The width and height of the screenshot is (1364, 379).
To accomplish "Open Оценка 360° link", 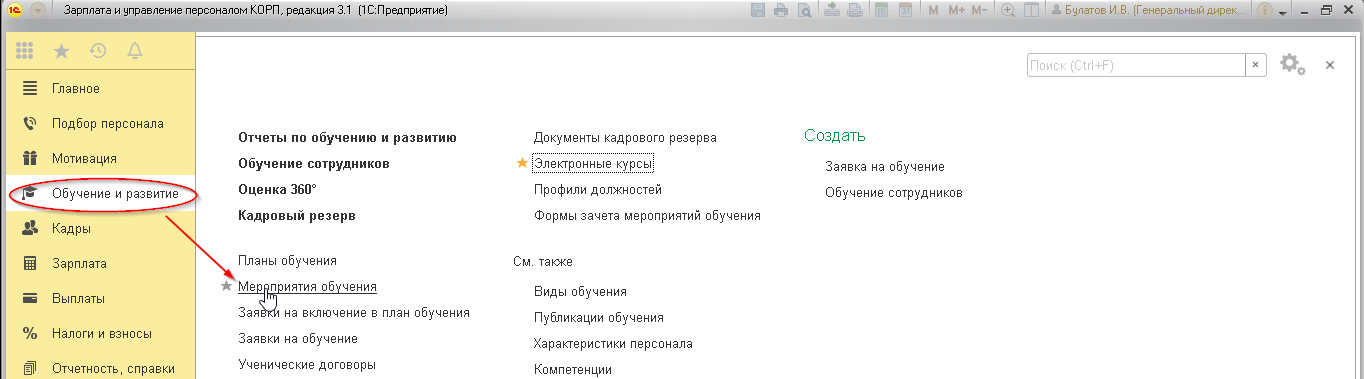I will click(x=277, y=189).
